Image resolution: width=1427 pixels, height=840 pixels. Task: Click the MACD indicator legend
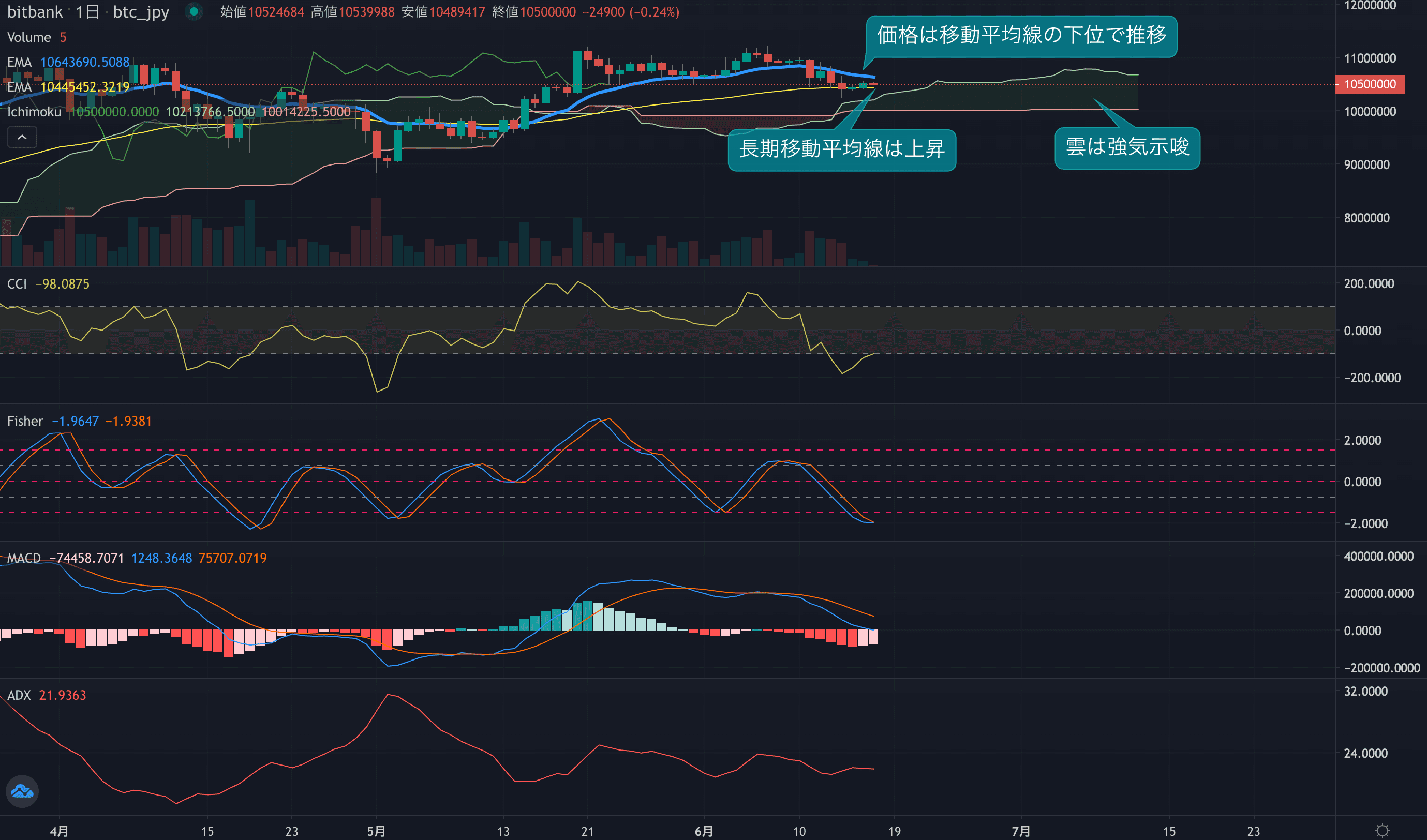pos(24,558)
